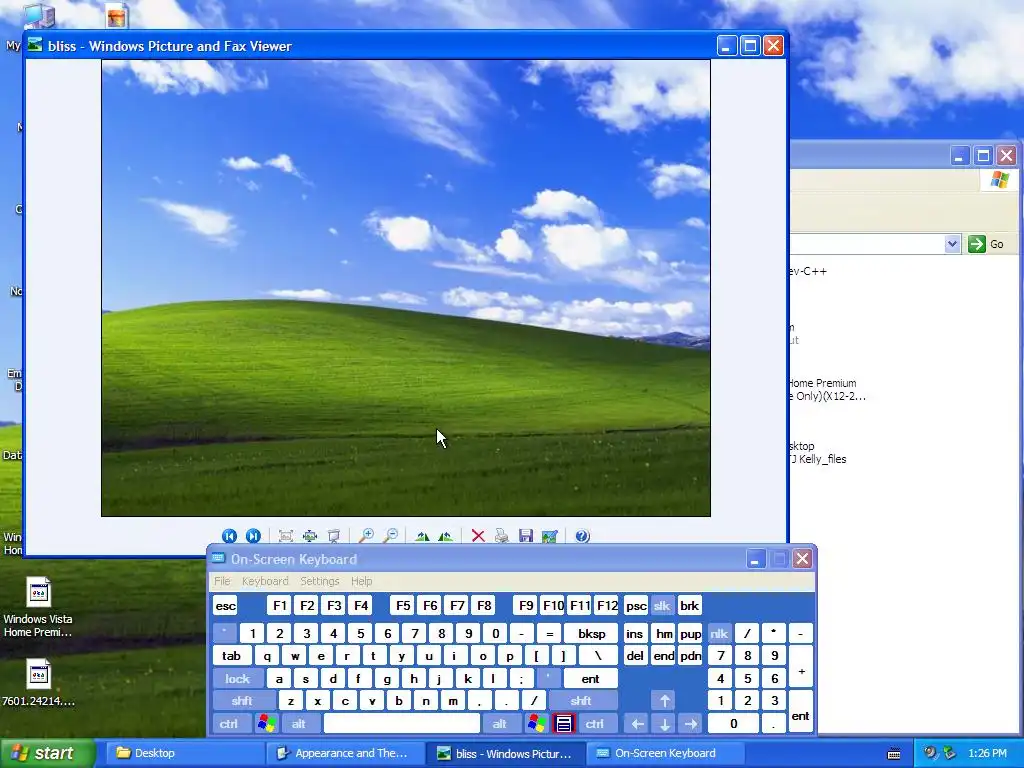The image size is (1024, 768).
Task: Go to the previous image in Picture Viewer
Action: point(229,536)
